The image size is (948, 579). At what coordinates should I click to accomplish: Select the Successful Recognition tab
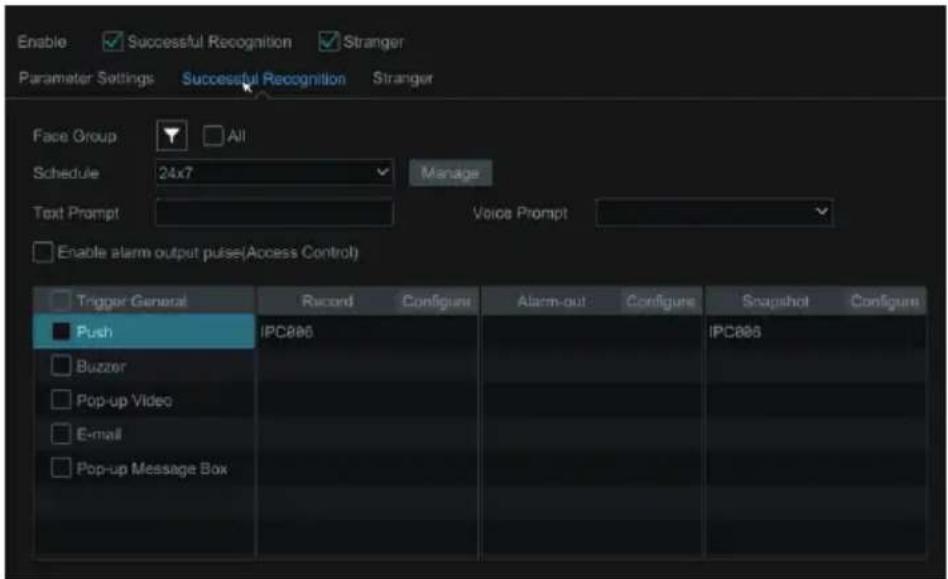coord(264,79)
